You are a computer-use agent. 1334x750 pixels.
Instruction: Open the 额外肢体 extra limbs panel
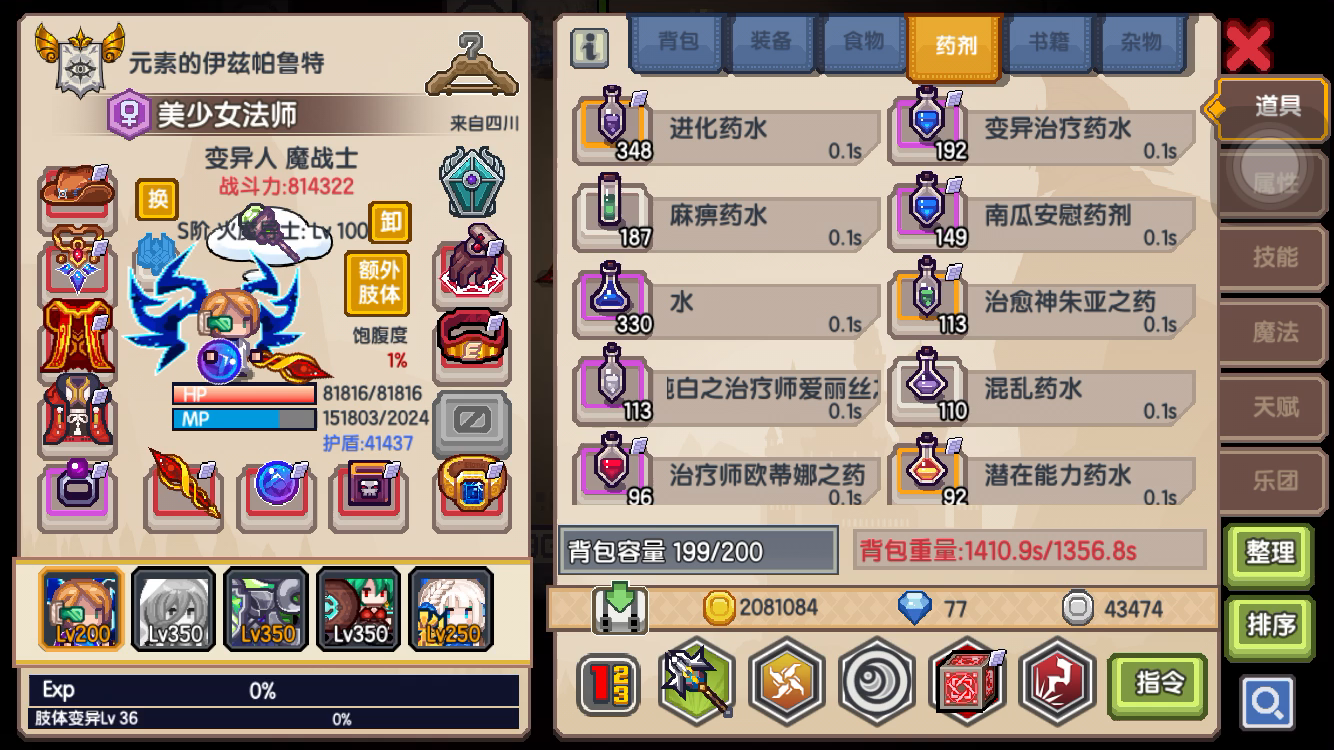pyautogui.click(x=378, y=283)
